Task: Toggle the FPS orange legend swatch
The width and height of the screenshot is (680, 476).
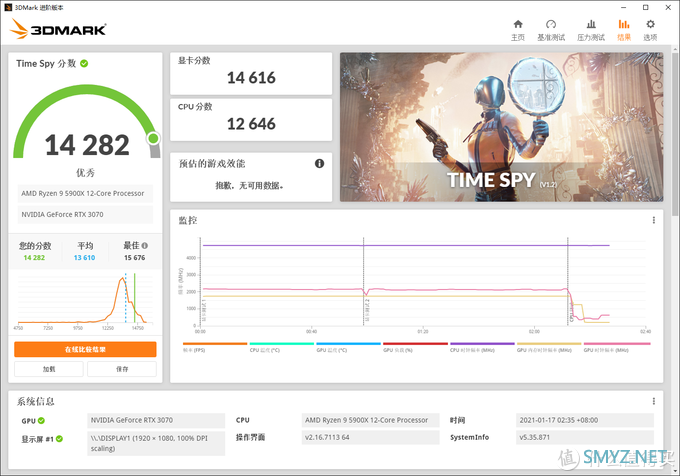Action: pyautogui.click(x=215, y=344)
